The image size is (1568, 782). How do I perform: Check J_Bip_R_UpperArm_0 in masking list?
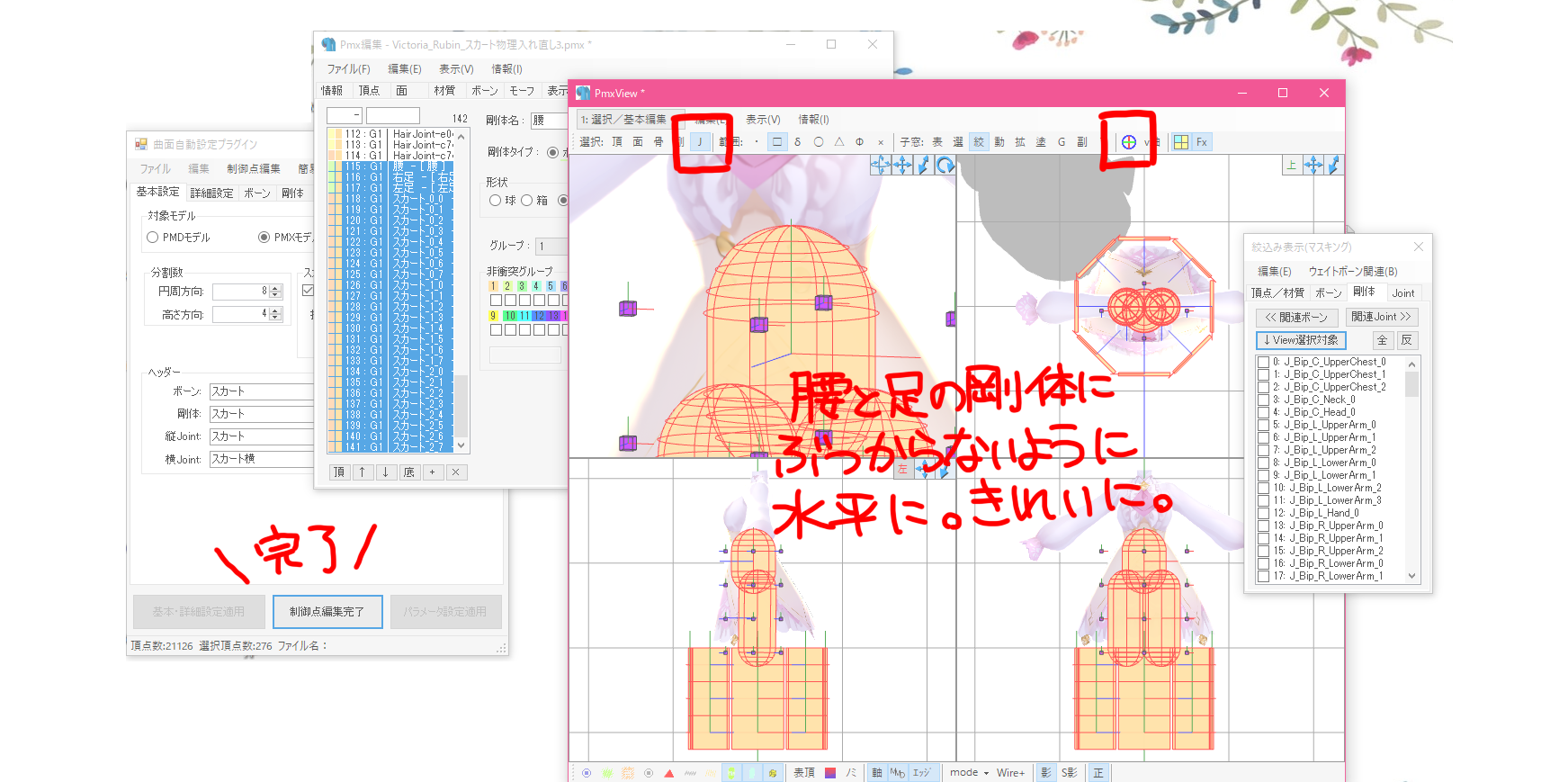(1264, 526)
